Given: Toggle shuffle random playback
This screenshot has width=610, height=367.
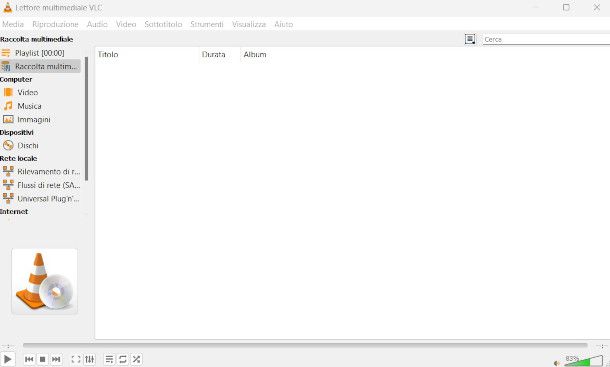Looking at the screenshot, I should pyautogui.click(x=137, y=359).
